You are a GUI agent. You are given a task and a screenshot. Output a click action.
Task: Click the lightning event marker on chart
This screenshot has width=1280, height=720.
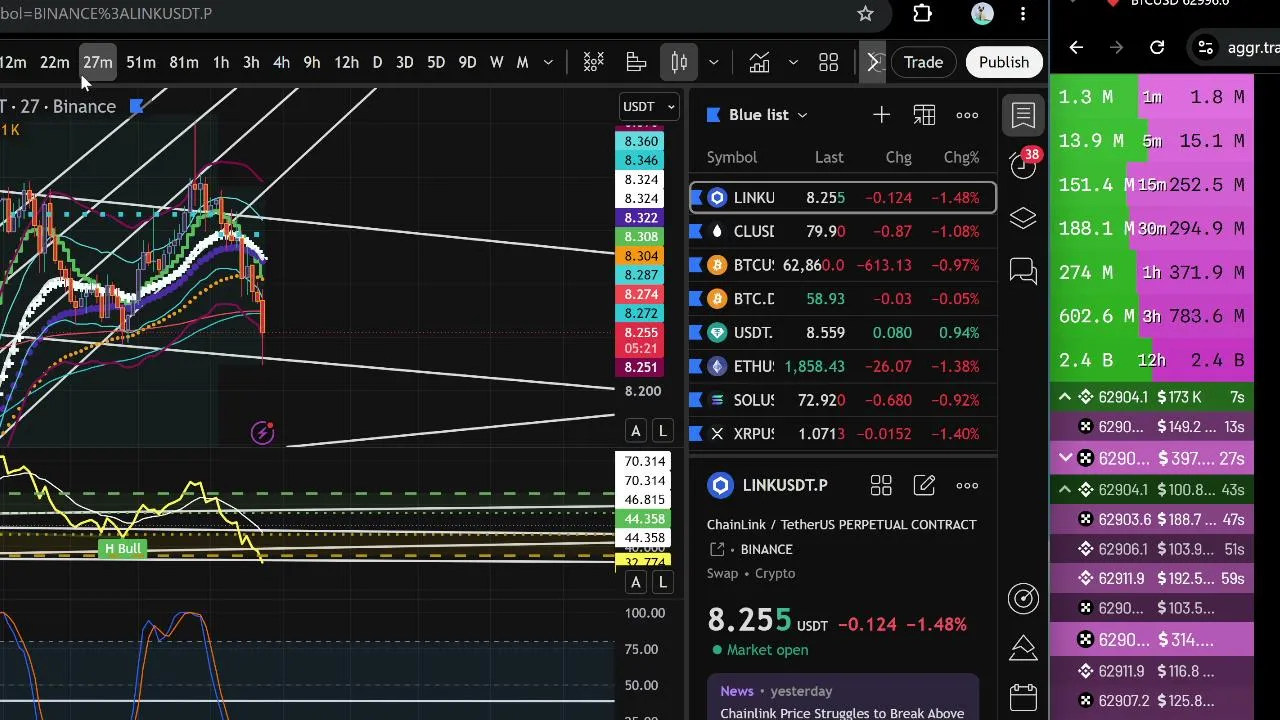click(262, 433)
